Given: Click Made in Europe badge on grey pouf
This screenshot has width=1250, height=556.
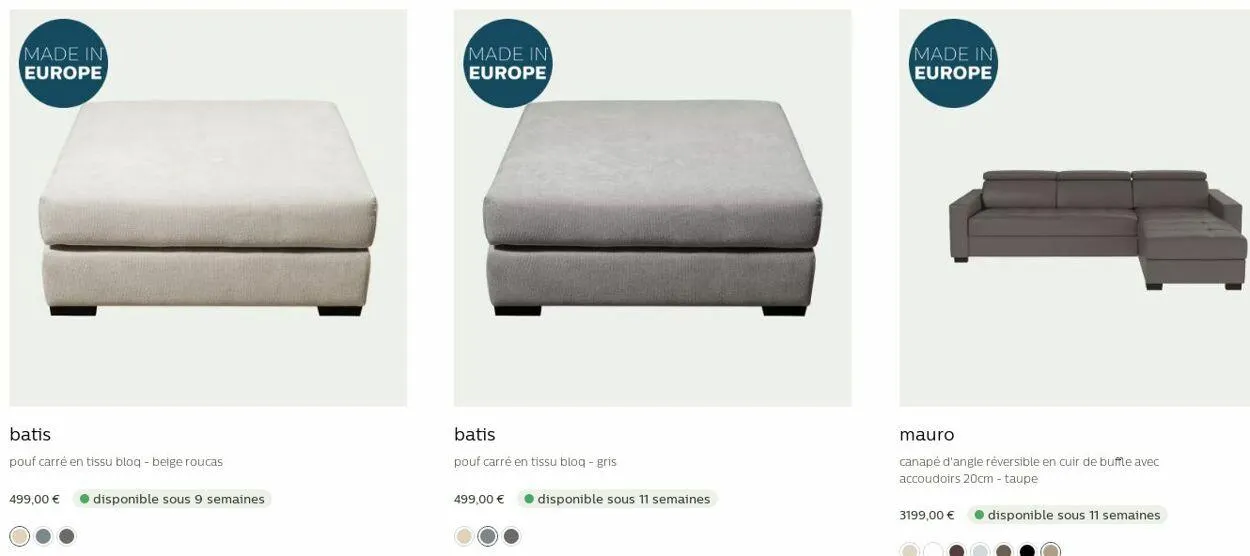Looking at the screenshot, I should (x=508, y=63).
